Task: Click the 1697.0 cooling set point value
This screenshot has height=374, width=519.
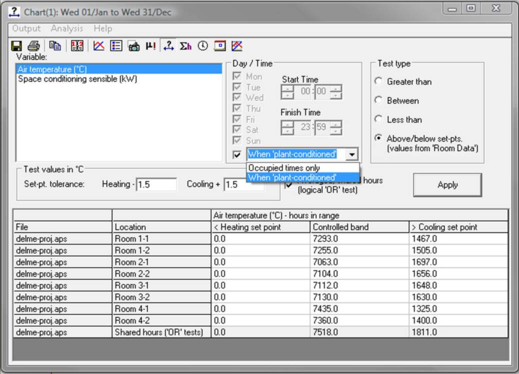Action: point(458,262)
